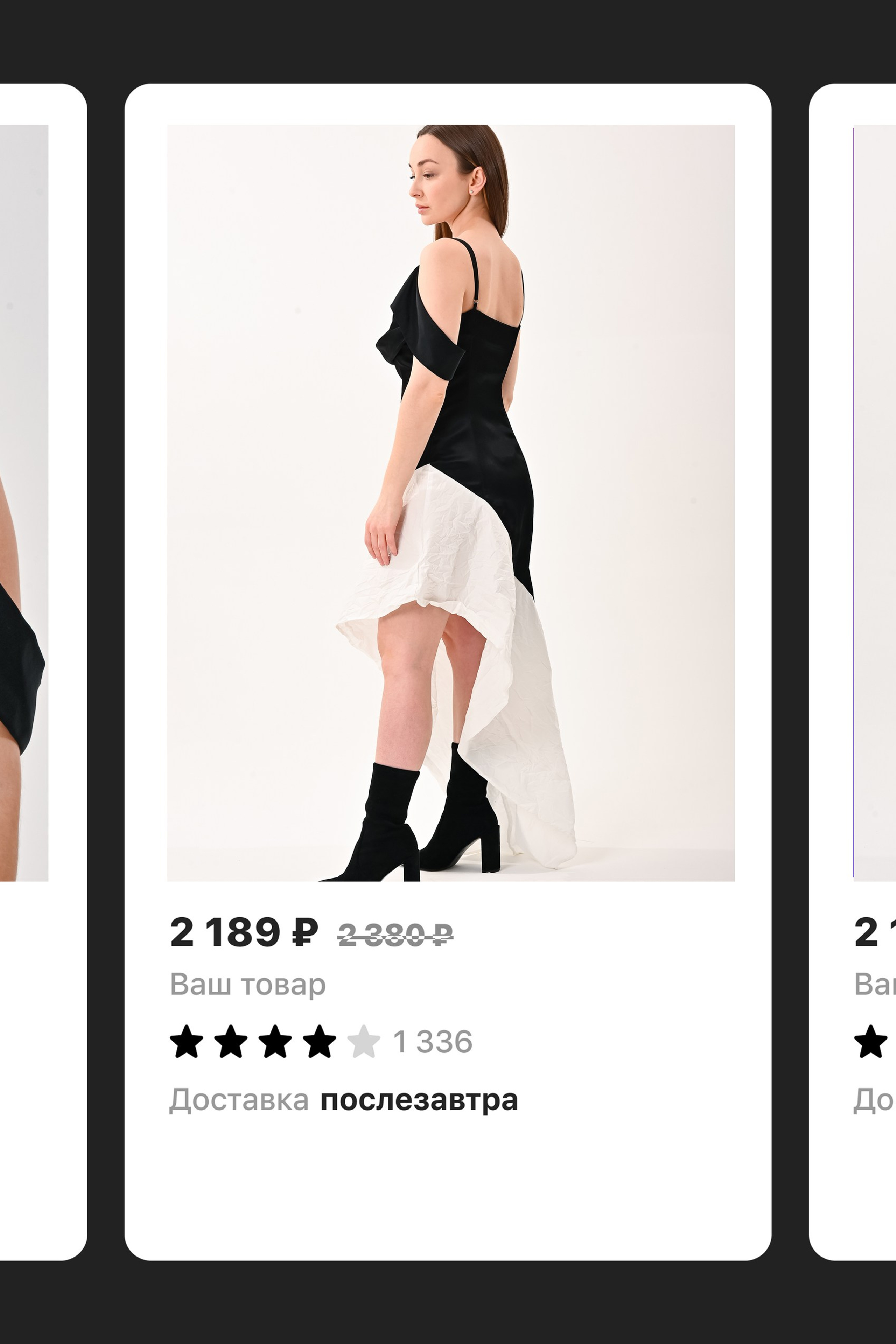Open the 1 336 reviews count
896x1344 pixels.
(433, 1041)
